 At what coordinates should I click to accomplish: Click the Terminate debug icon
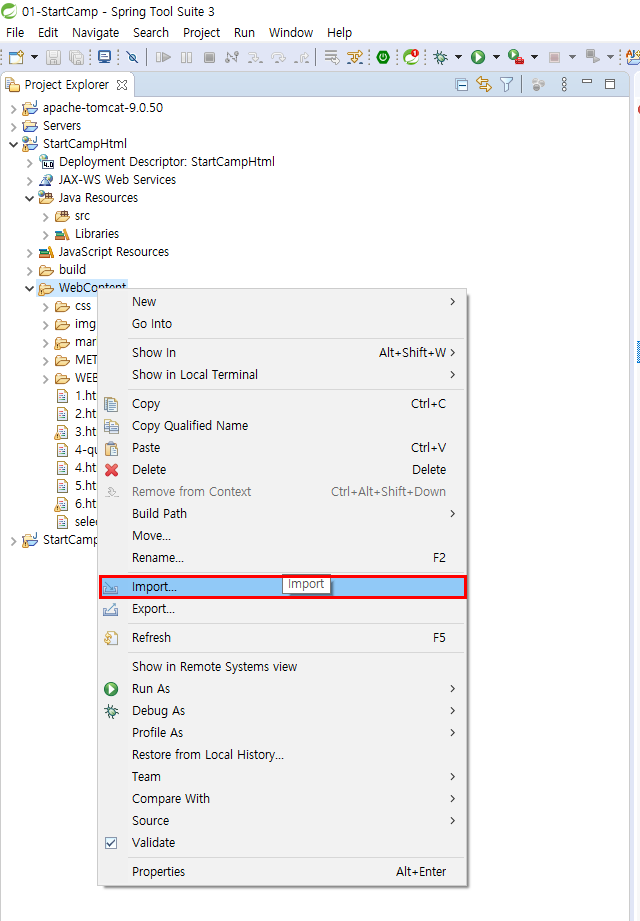click(209, 57)
